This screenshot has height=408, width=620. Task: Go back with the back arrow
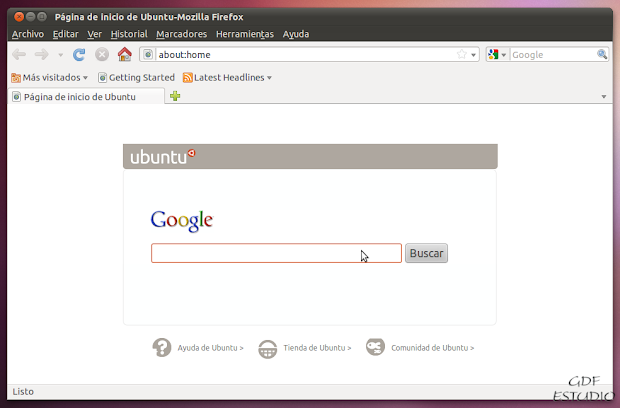point(19,54)
